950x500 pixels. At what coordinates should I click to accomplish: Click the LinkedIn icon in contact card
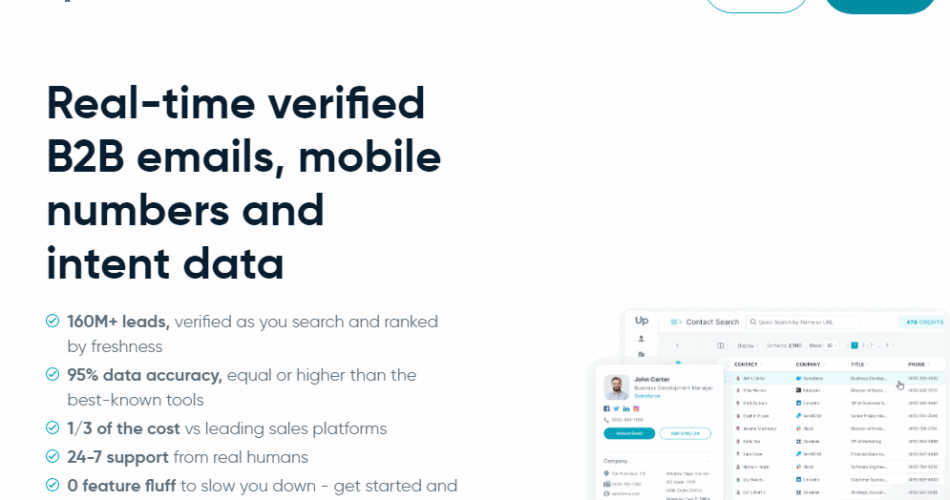(626, 409)
